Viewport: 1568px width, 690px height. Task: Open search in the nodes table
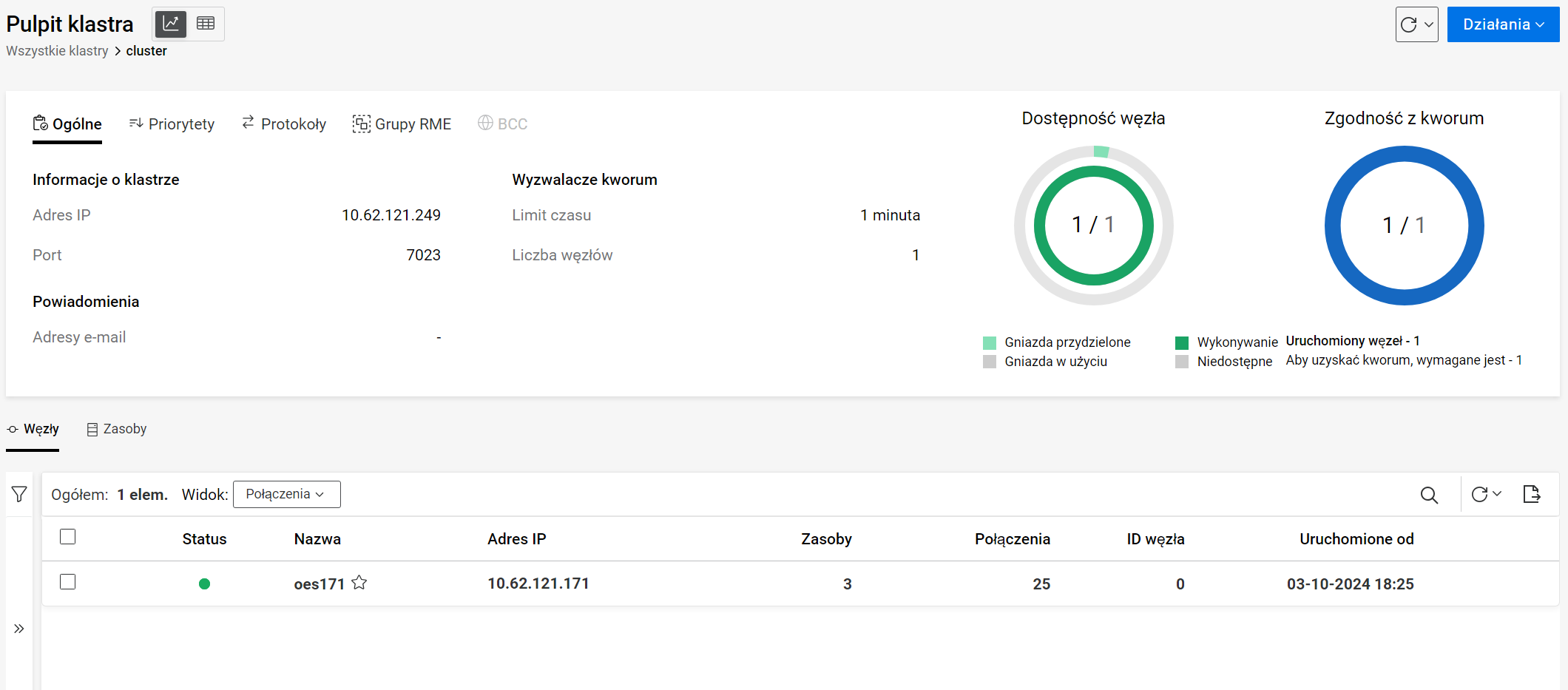1429,495
